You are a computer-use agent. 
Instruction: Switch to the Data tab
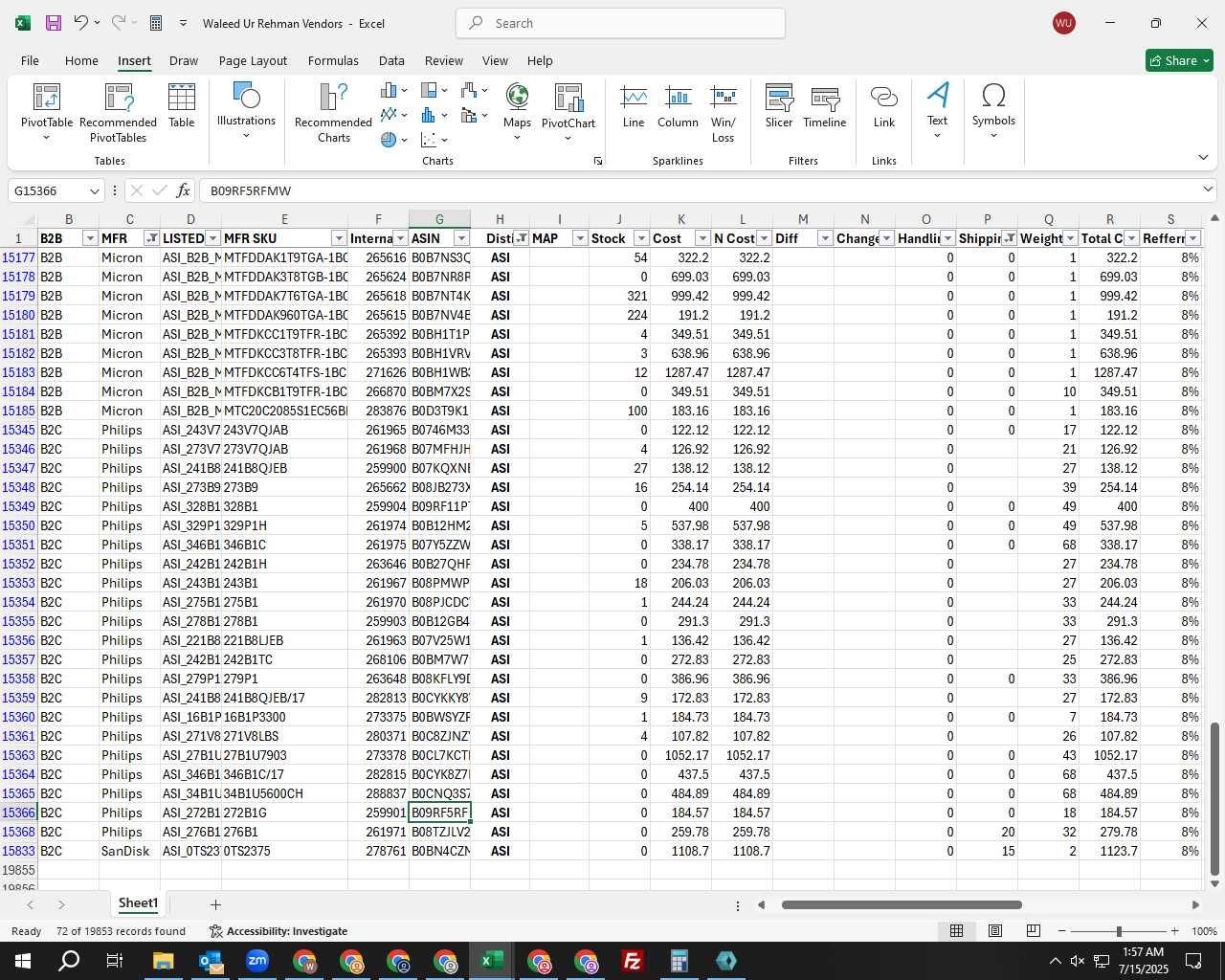point(391,60)
